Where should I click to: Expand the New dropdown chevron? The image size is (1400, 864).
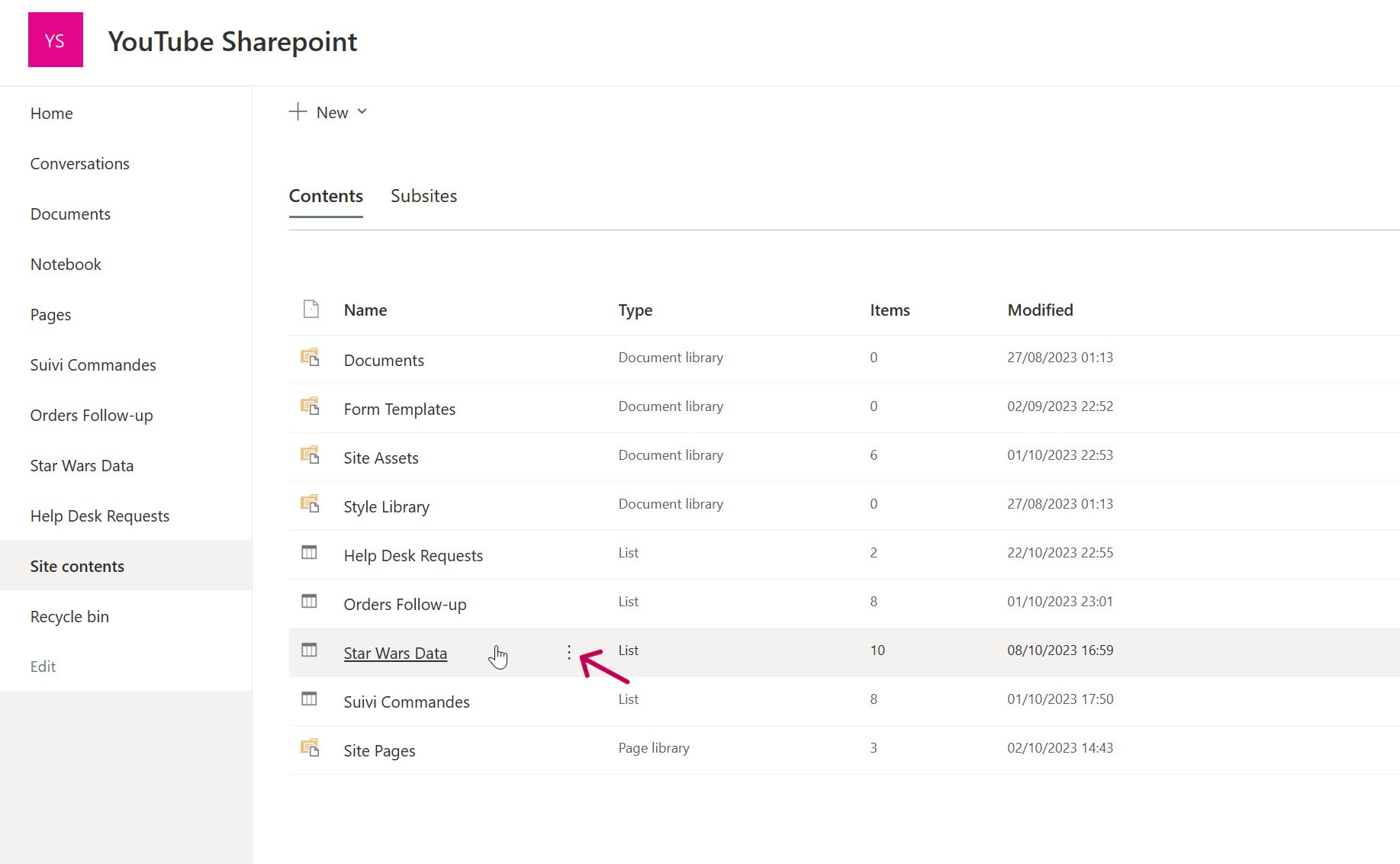pyautogui.click(x=362, y=111)
